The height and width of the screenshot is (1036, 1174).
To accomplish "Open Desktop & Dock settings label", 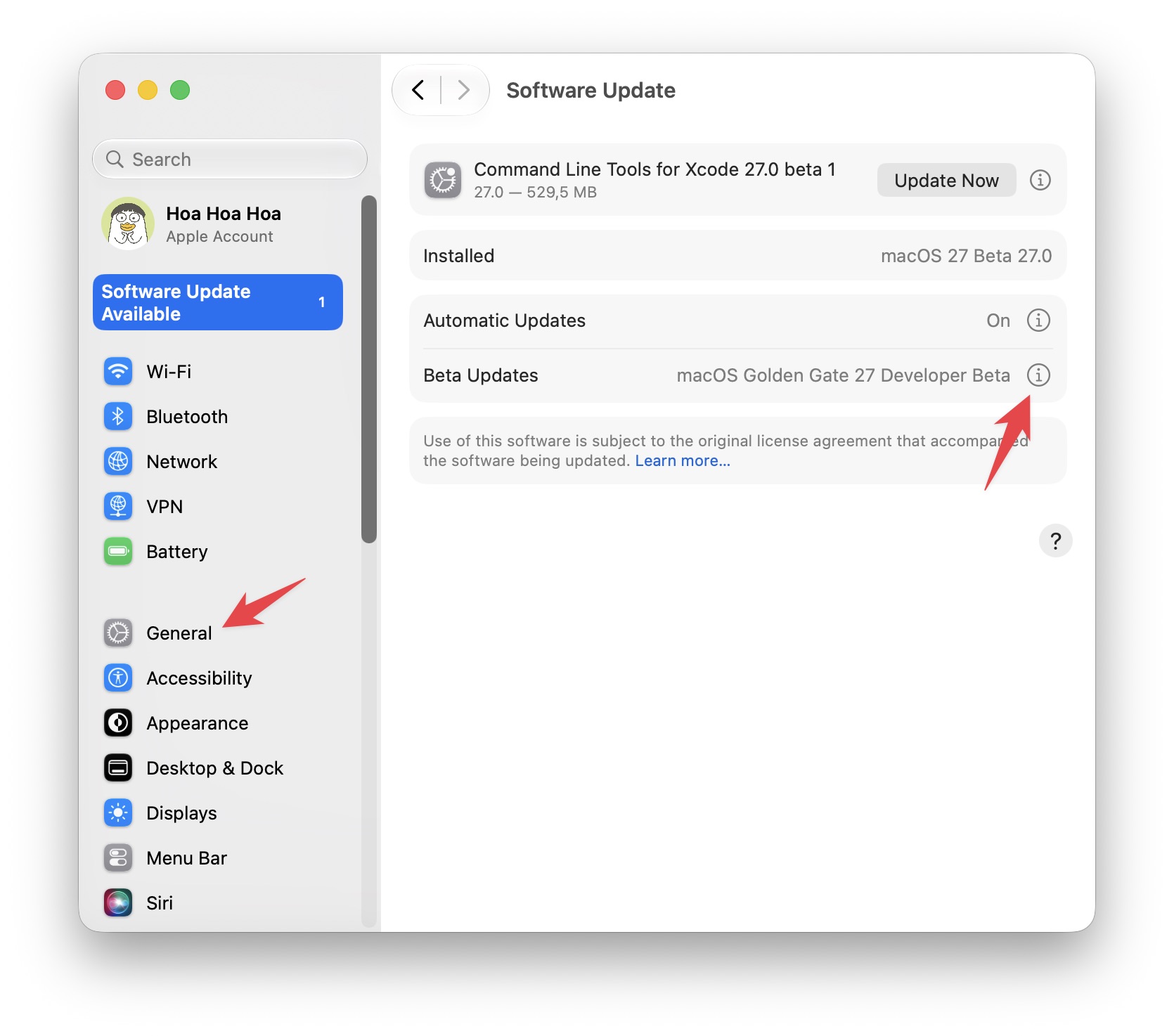I will 214,768.
